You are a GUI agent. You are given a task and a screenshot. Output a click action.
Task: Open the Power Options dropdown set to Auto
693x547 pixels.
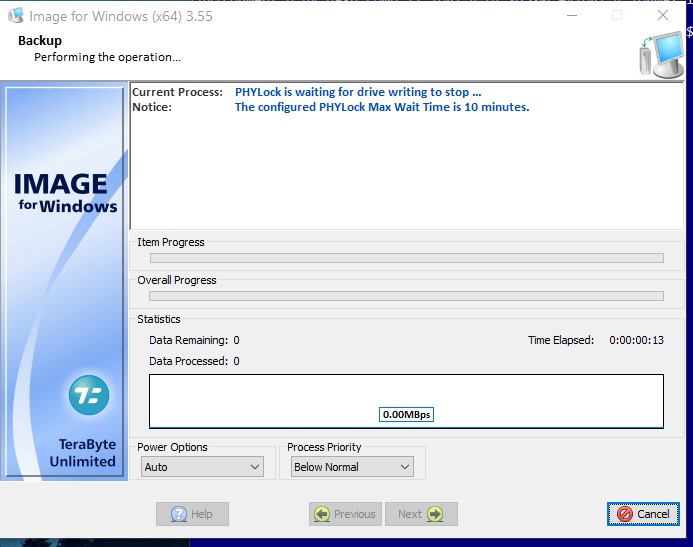(202, 467)
